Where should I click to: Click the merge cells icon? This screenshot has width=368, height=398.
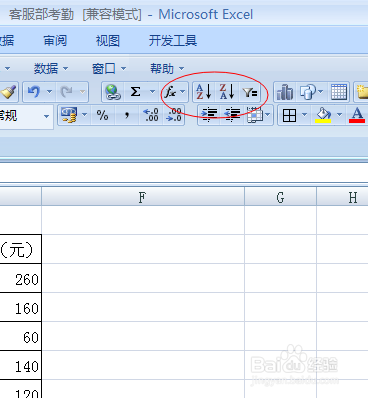[255, 115]
